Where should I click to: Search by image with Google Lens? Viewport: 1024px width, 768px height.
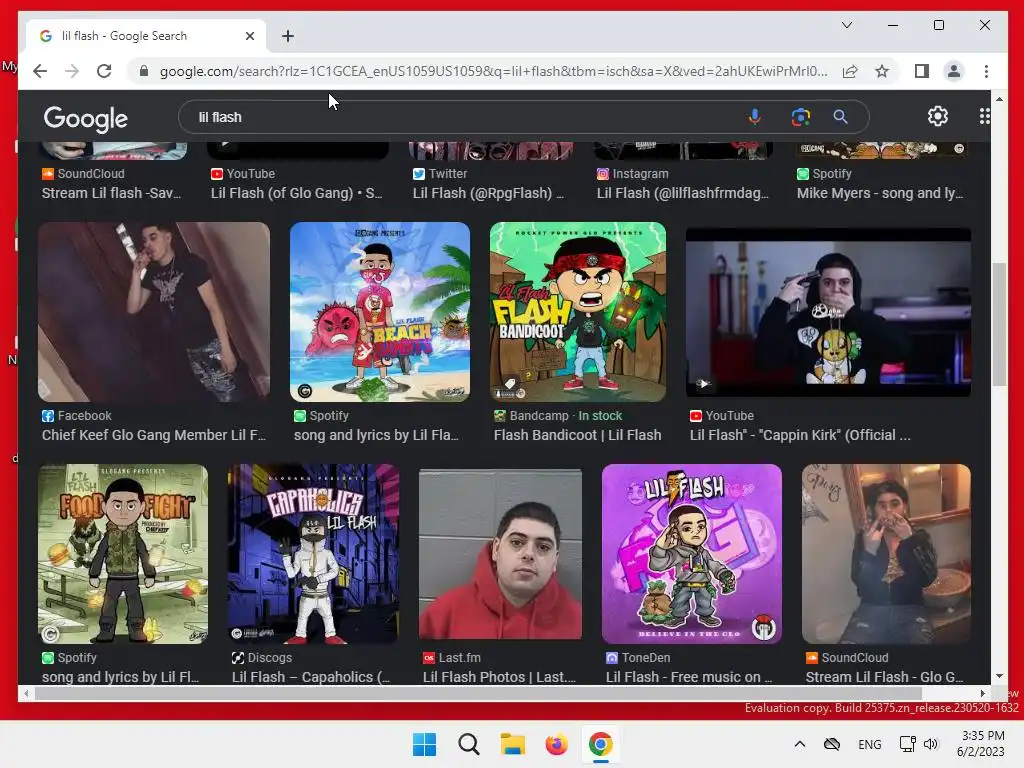click(801, 117)
